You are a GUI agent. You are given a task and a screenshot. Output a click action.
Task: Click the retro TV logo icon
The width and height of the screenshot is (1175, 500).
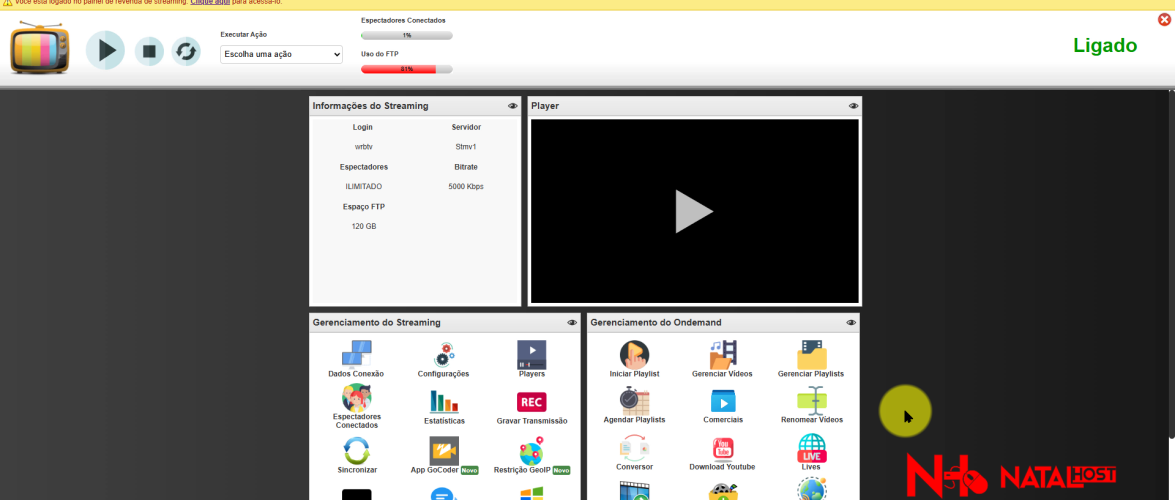click(40, 48)
